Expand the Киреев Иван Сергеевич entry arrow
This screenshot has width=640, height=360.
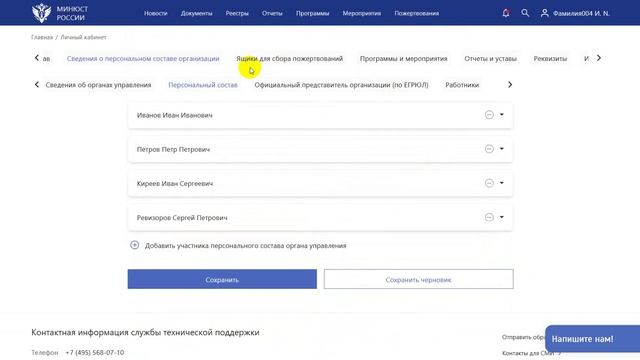click(502, 183)
